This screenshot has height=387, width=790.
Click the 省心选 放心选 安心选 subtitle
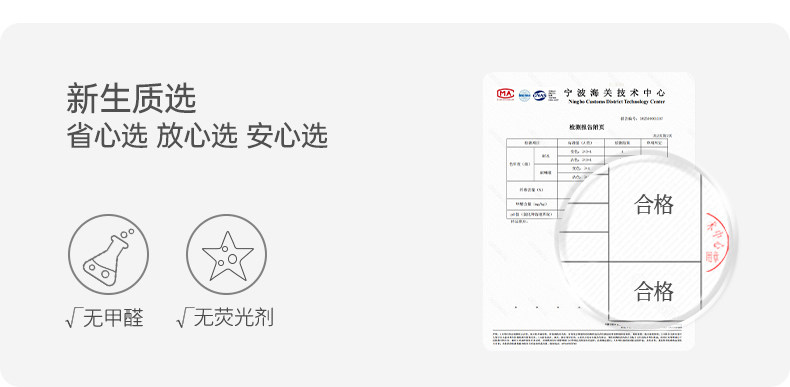tap(197, 136)
